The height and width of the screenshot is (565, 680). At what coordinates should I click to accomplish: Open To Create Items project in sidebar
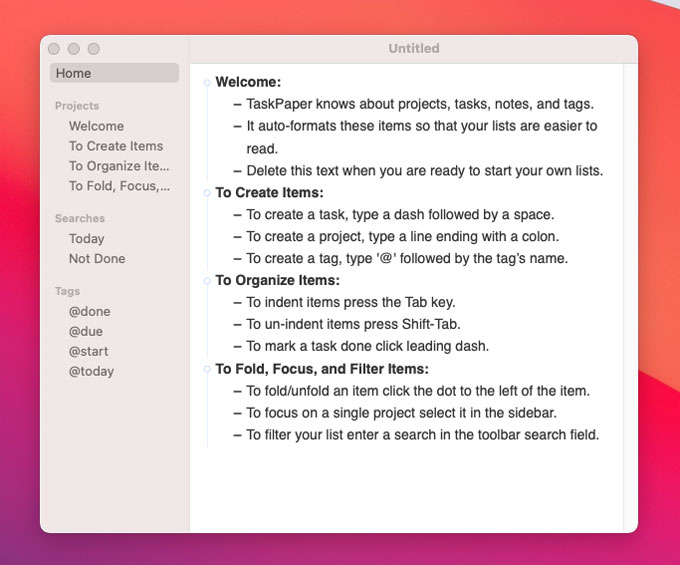click(x=116, y=146)
